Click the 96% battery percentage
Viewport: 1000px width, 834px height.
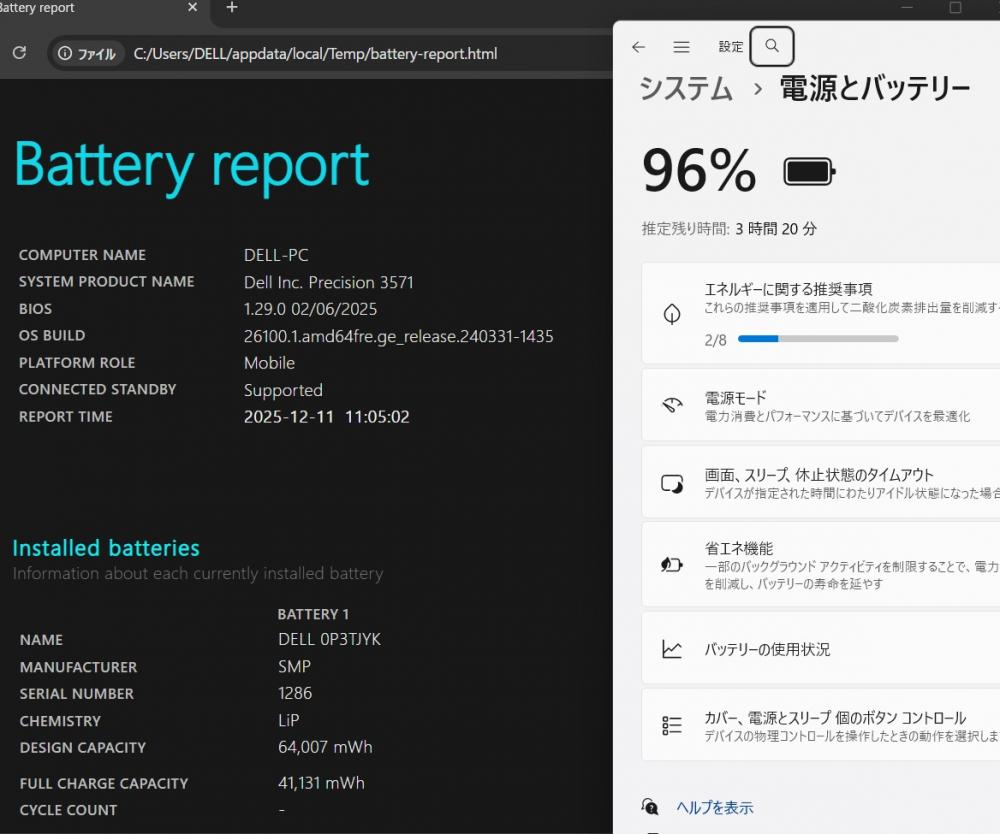(699, 170)
